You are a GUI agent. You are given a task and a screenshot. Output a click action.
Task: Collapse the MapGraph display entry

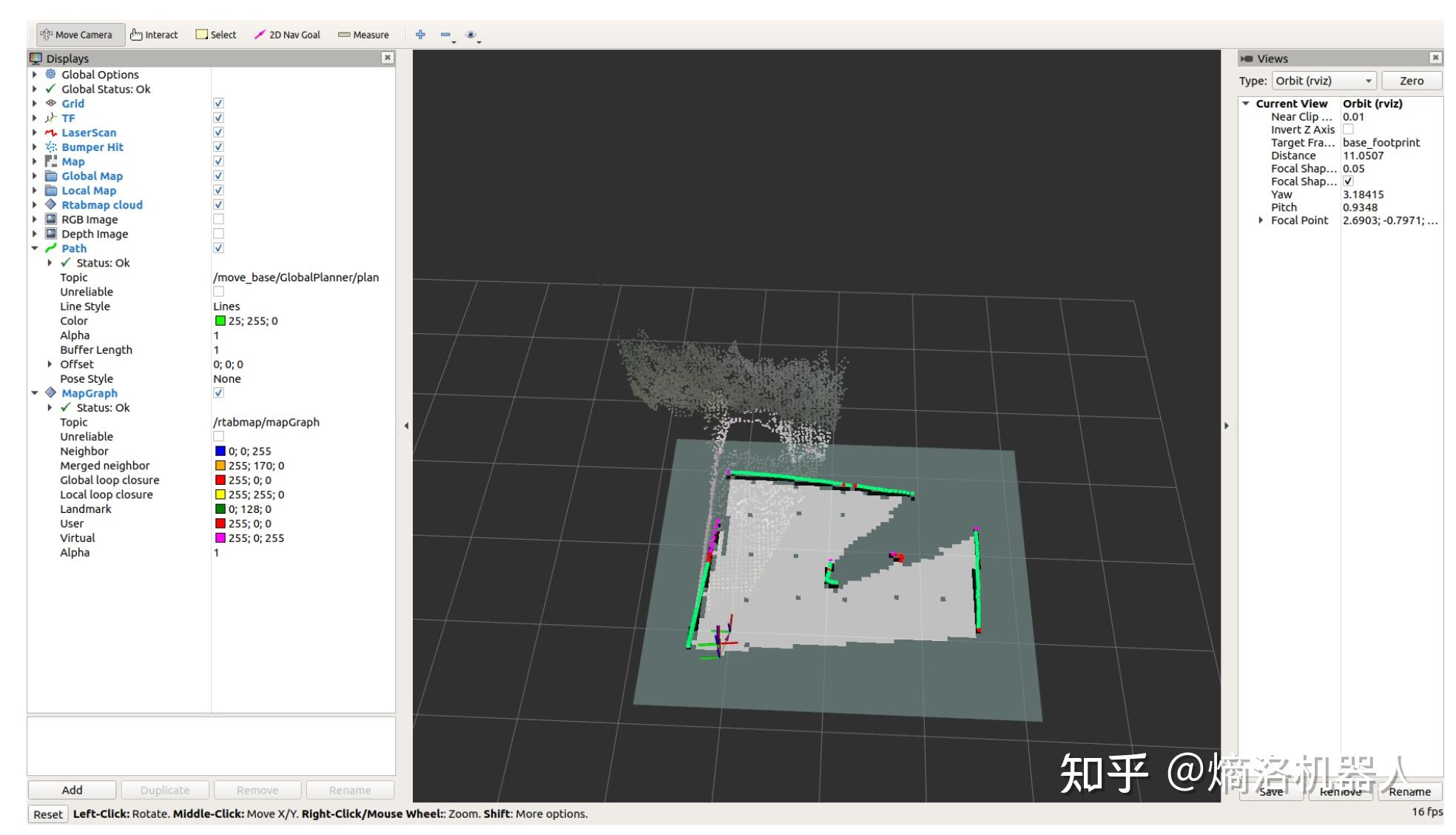pyautogui.click(x=34, y=393)
